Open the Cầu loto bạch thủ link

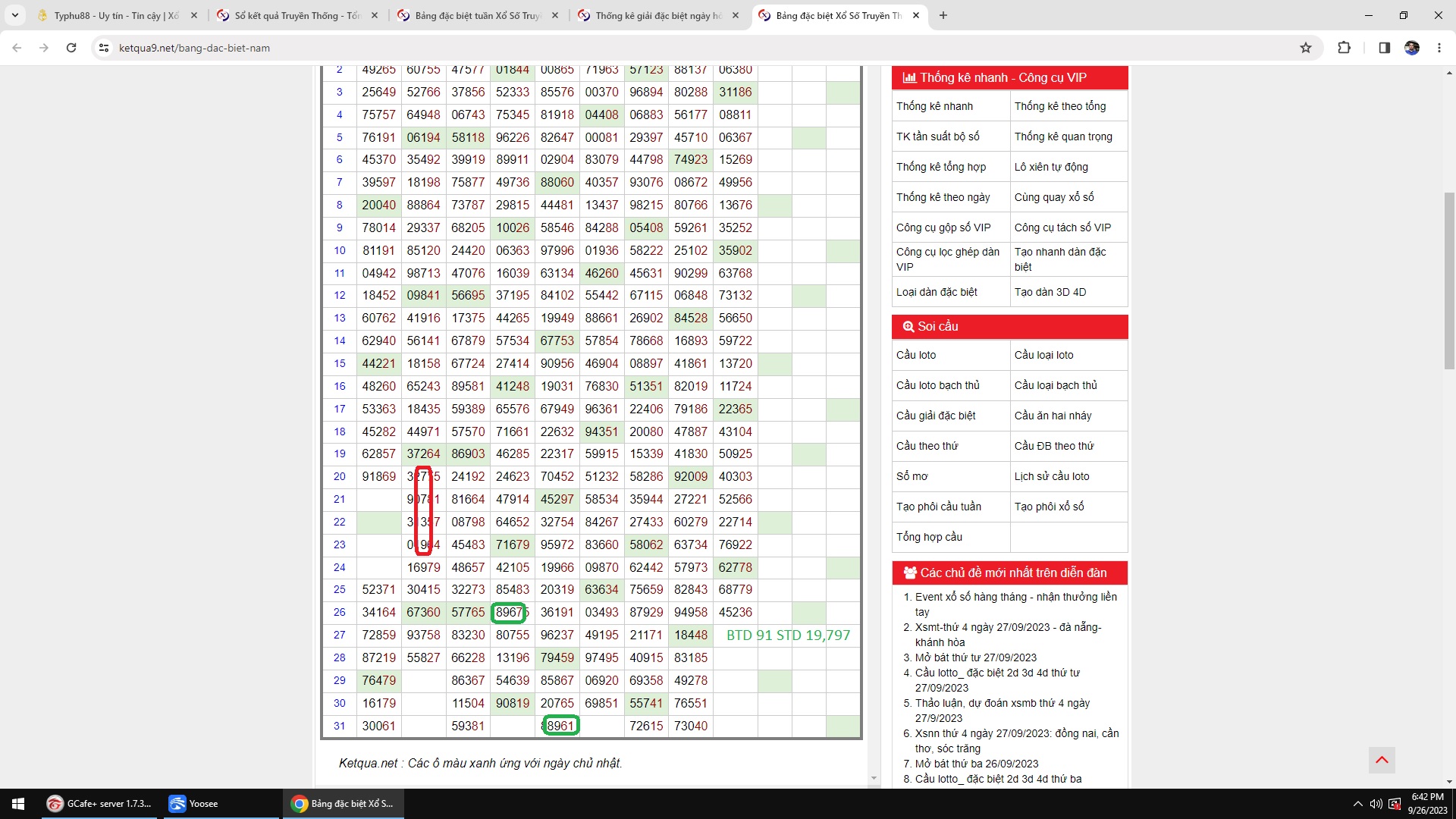[x=937, y=385]
